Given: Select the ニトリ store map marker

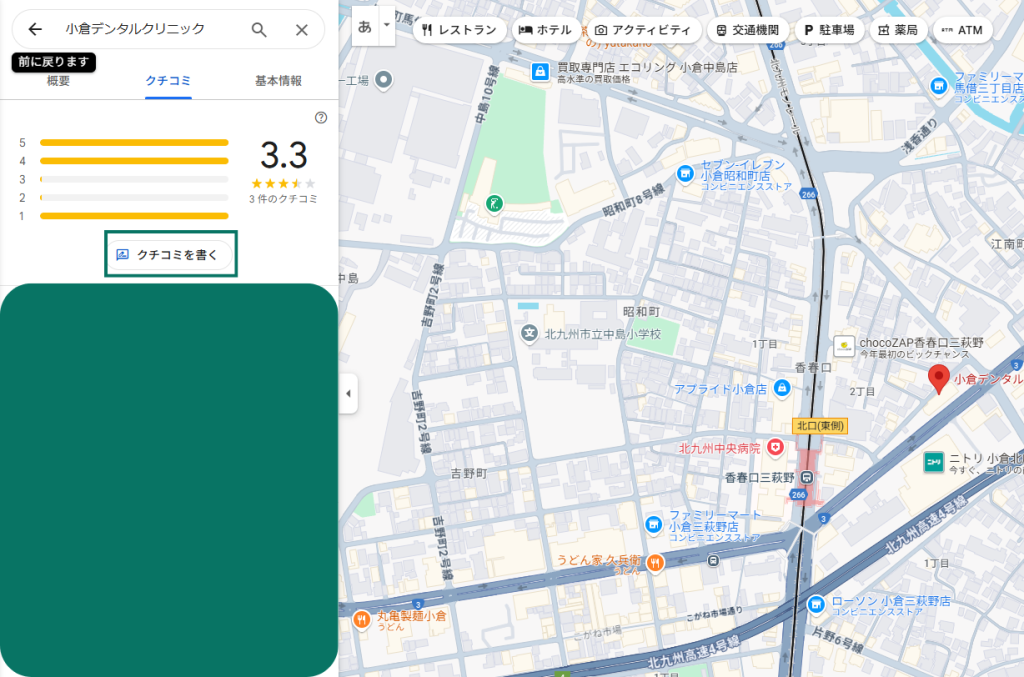Looking at the screenshot, I should pyautogui.click(x=933, y=460).
